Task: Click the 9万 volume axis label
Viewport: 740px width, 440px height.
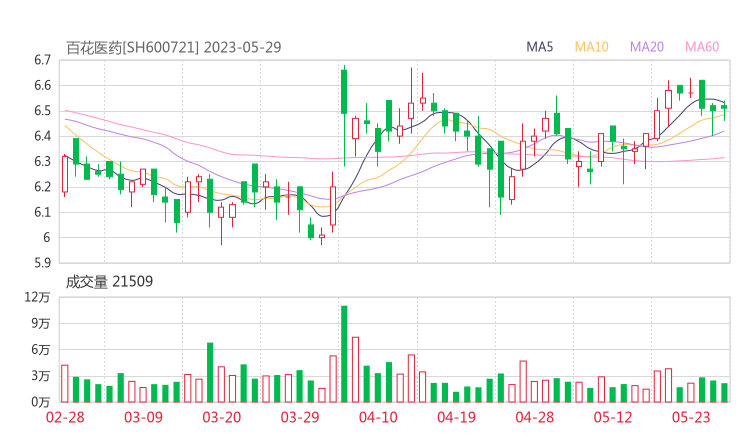Action: (x=41, y=323)
